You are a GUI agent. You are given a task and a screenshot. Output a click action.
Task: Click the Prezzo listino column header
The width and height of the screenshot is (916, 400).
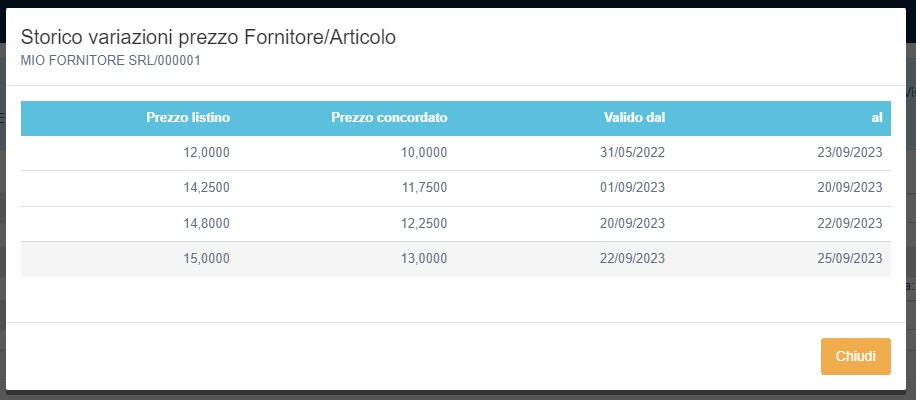[188, 118]
